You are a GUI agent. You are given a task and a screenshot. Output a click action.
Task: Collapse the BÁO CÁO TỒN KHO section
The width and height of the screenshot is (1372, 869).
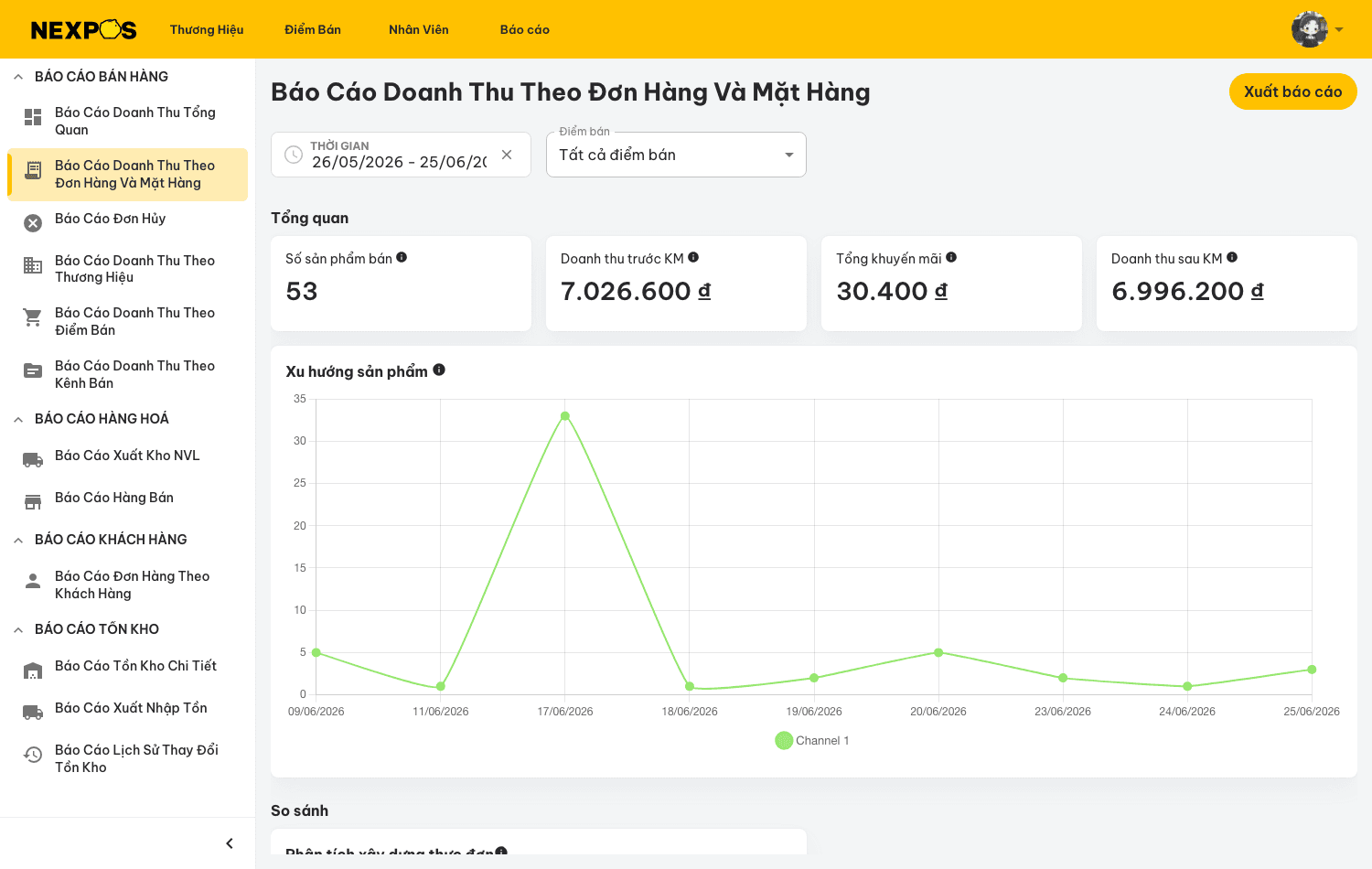click(18, 629)
